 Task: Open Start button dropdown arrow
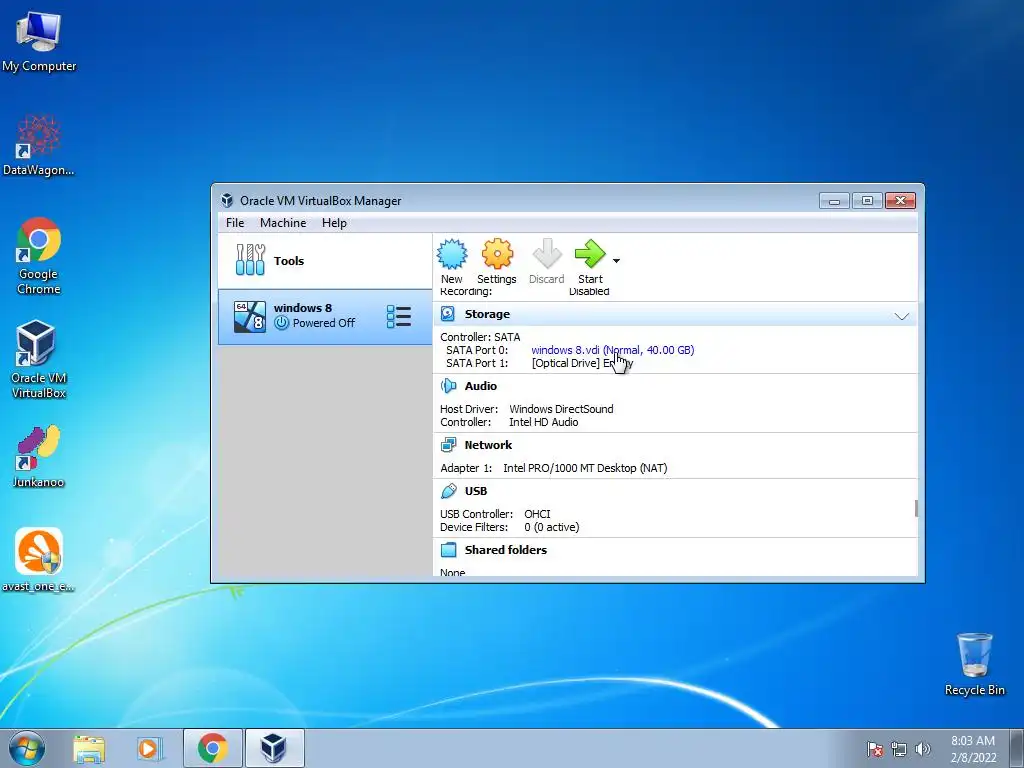click(x=616, y=261)
